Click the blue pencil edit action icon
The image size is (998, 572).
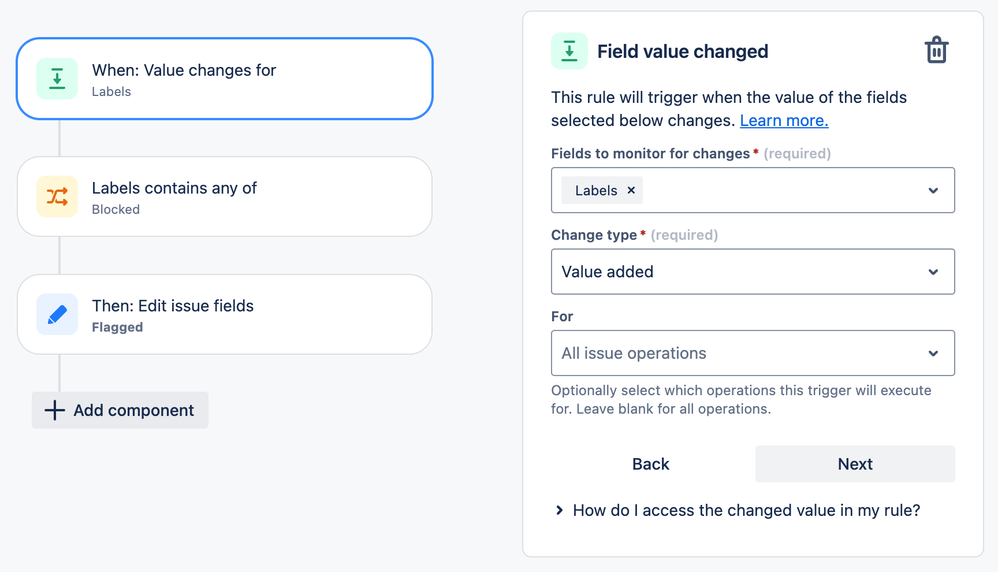pos(57,314)
